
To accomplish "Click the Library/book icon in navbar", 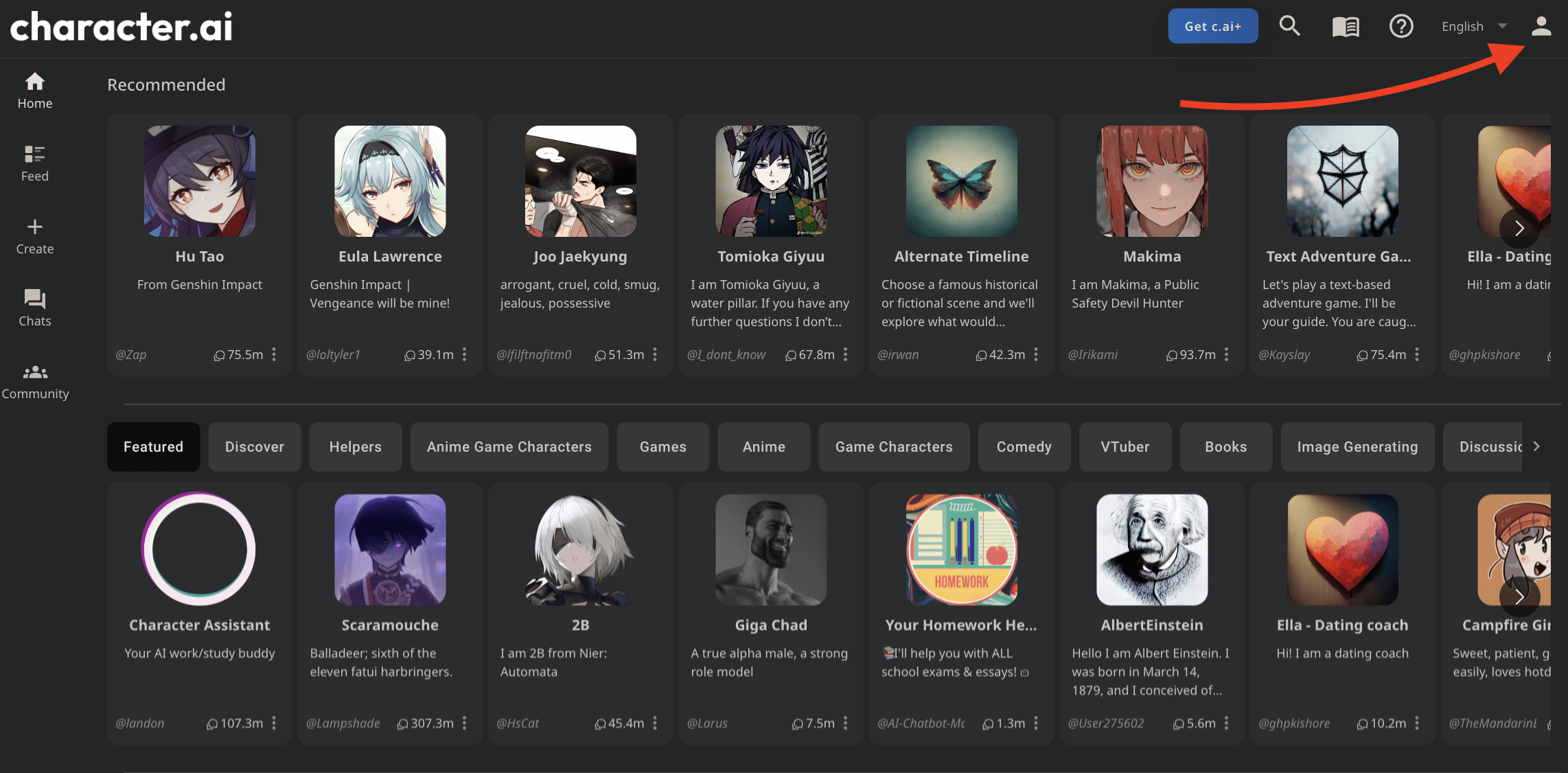I will 1346,25.
